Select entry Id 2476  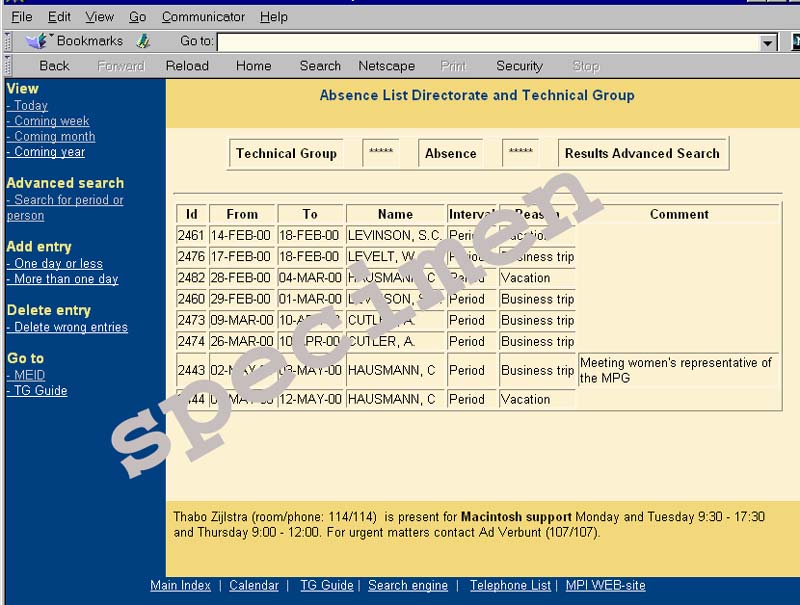(191, 257)
